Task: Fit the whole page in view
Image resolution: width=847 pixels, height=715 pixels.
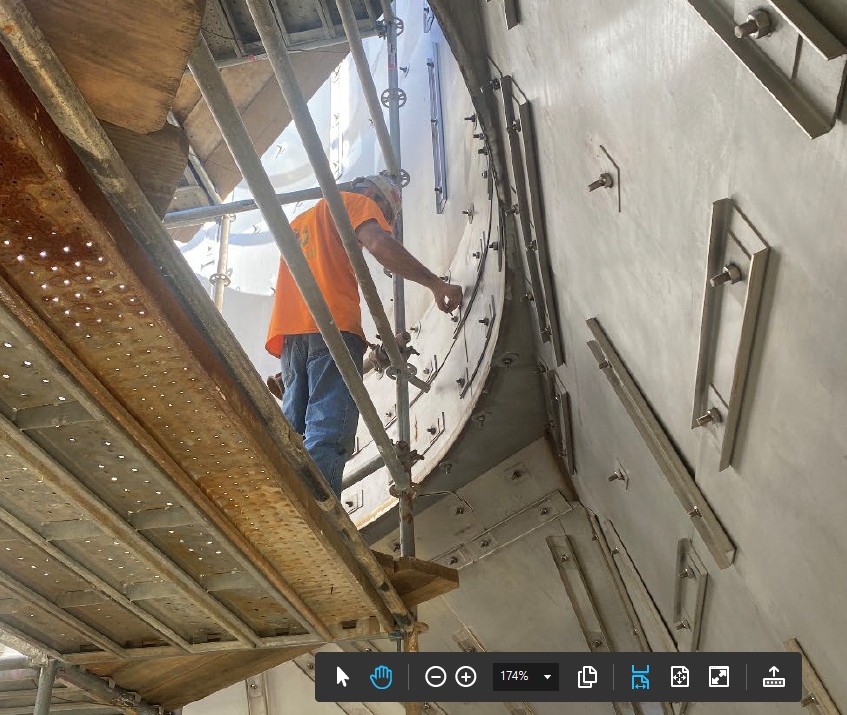Action: pyautogui.click(x=680, y=677)
